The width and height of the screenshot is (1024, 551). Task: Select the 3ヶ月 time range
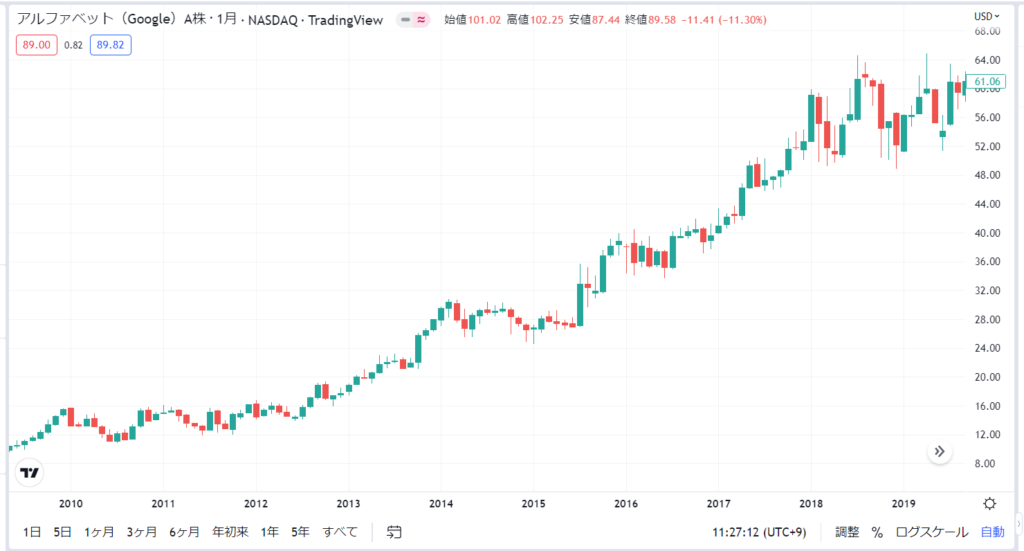(x=142, y=532)
